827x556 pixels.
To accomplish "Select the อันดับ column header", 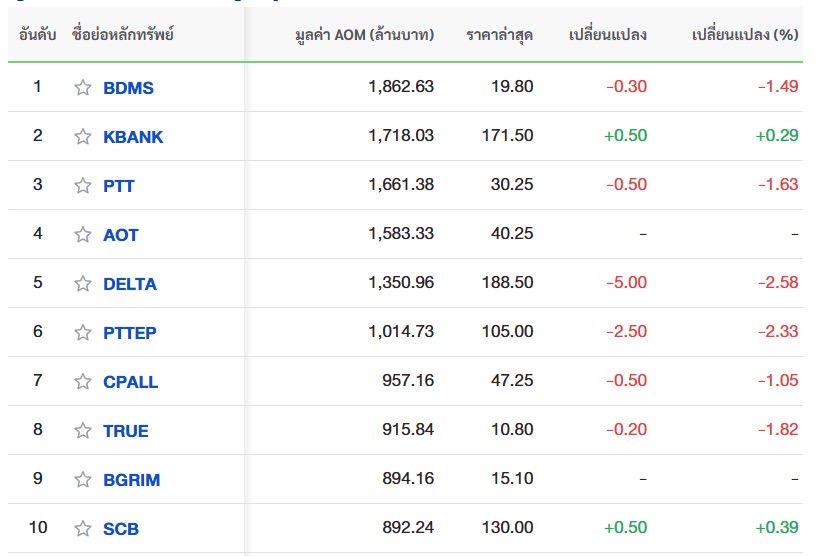I will [38, 35].
